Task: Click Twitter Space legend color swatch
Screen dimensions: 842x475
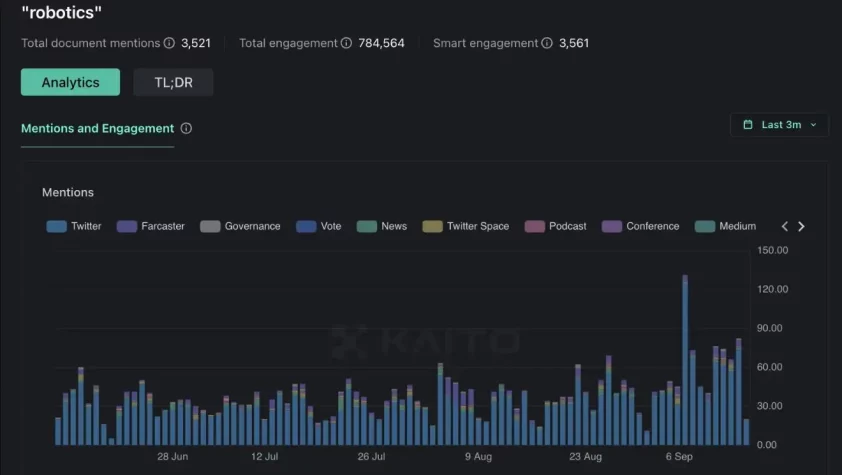Action: [432, 227]
